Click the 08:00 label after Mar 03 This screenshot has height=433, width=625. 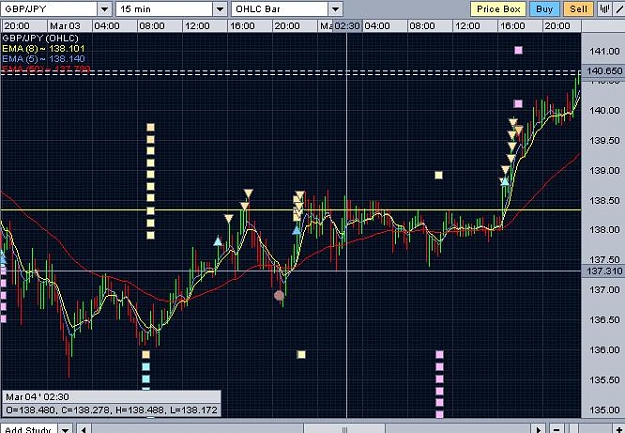tap(152, 26)
